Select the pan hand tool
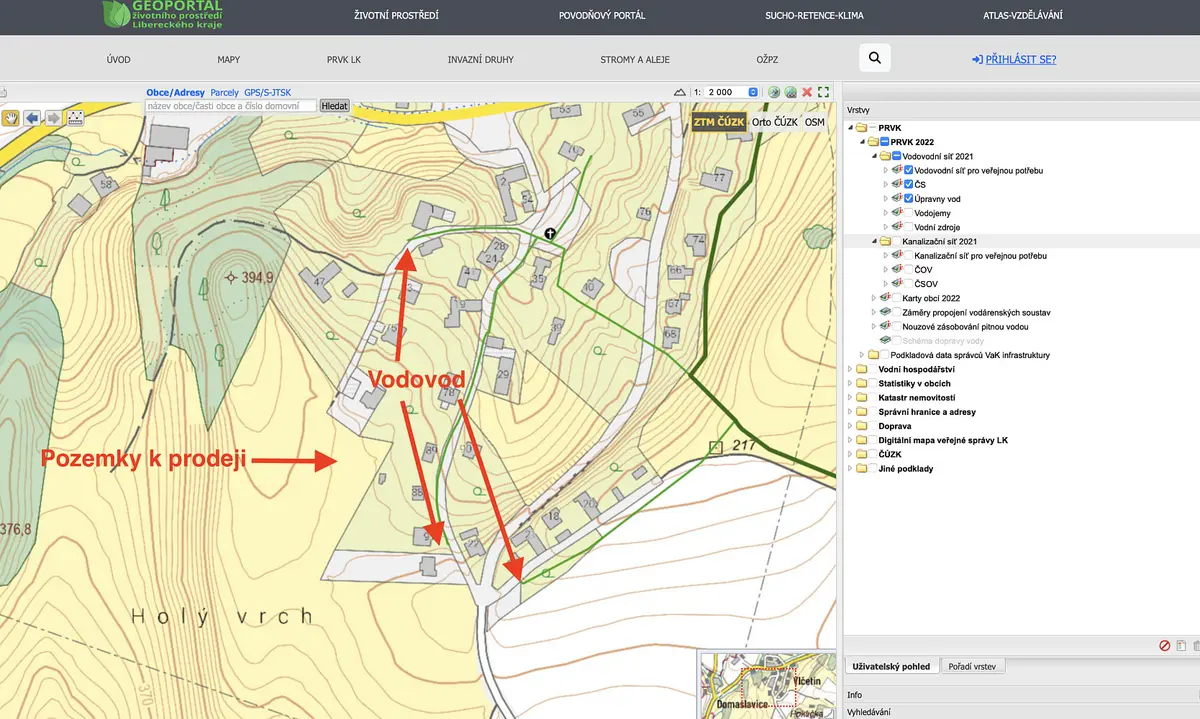1200x719 pixels. 11,118
